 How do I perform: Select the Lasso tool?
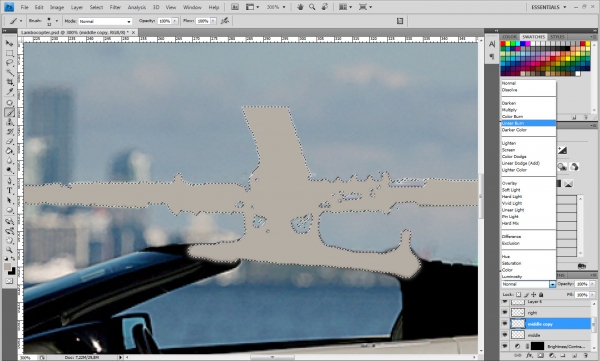9,62
